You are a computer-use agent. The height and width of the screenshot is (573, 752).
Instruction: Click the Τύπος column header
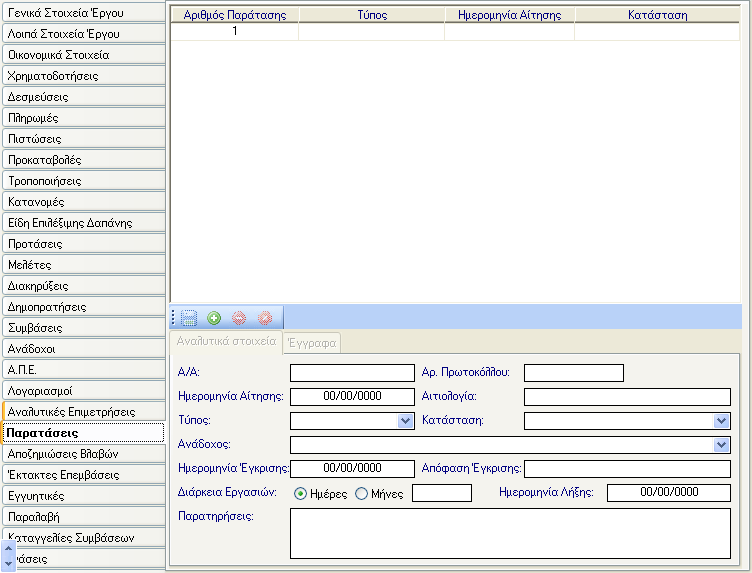pyautogui.click(x=372, y=15)
